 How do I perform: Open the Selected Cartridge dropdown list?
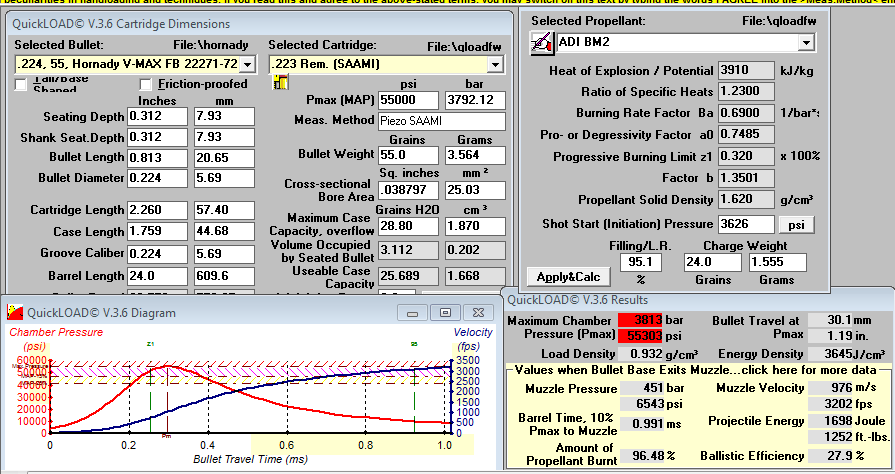point(495,65)
